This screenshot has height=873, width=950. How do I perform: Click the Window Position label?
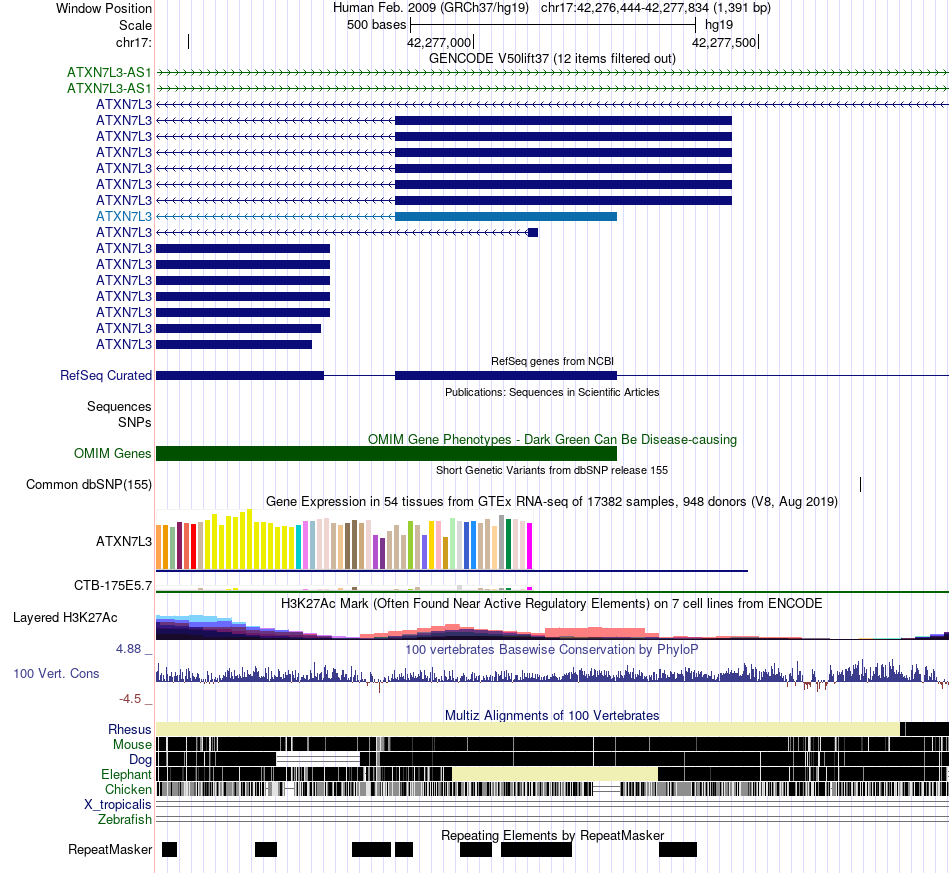[x=104, y=8]
